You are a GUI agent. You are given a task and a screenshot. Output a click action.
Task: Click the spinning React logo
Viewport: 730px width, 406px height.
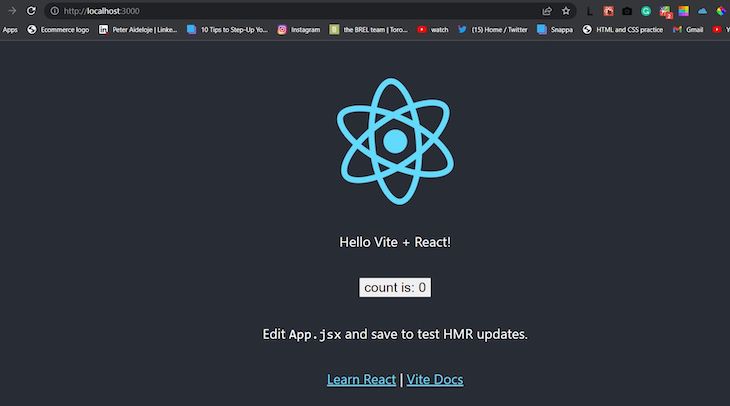(395, 141)
